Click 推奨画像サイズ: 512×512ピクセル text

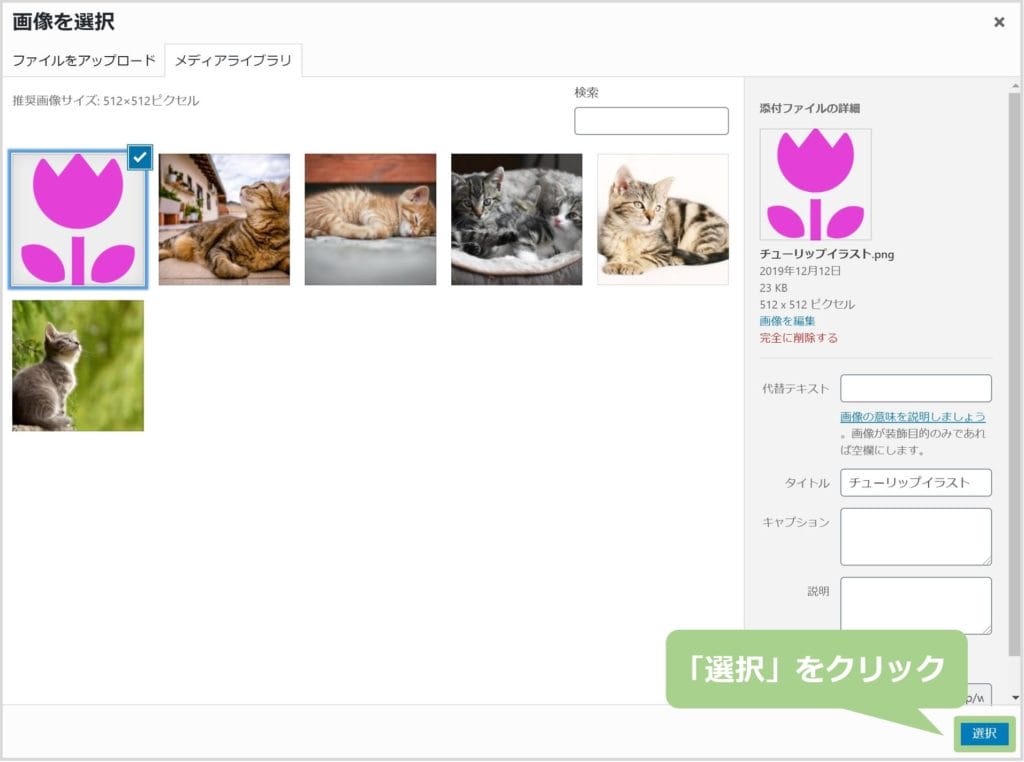tap(106, 101)
